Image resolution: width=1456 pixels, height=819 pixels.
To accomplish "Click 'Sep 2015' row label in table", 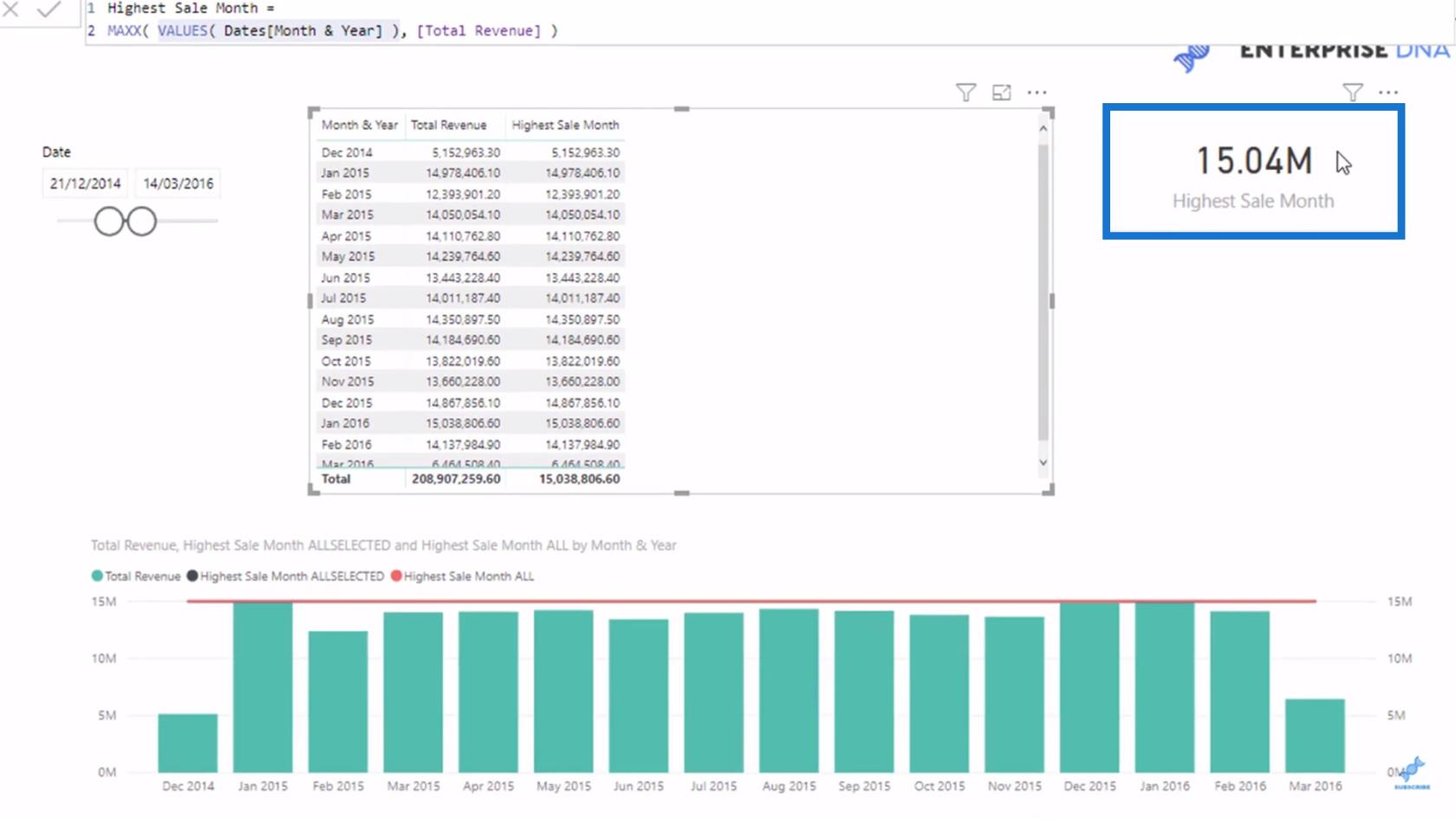I will 347,340.
